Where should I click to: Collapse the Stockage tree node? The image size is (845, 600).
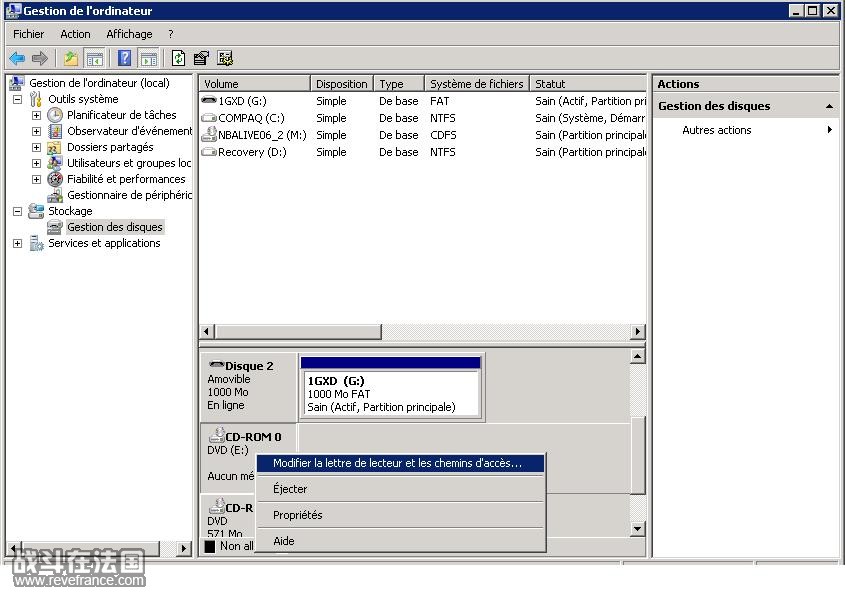(x=18, y=211)
